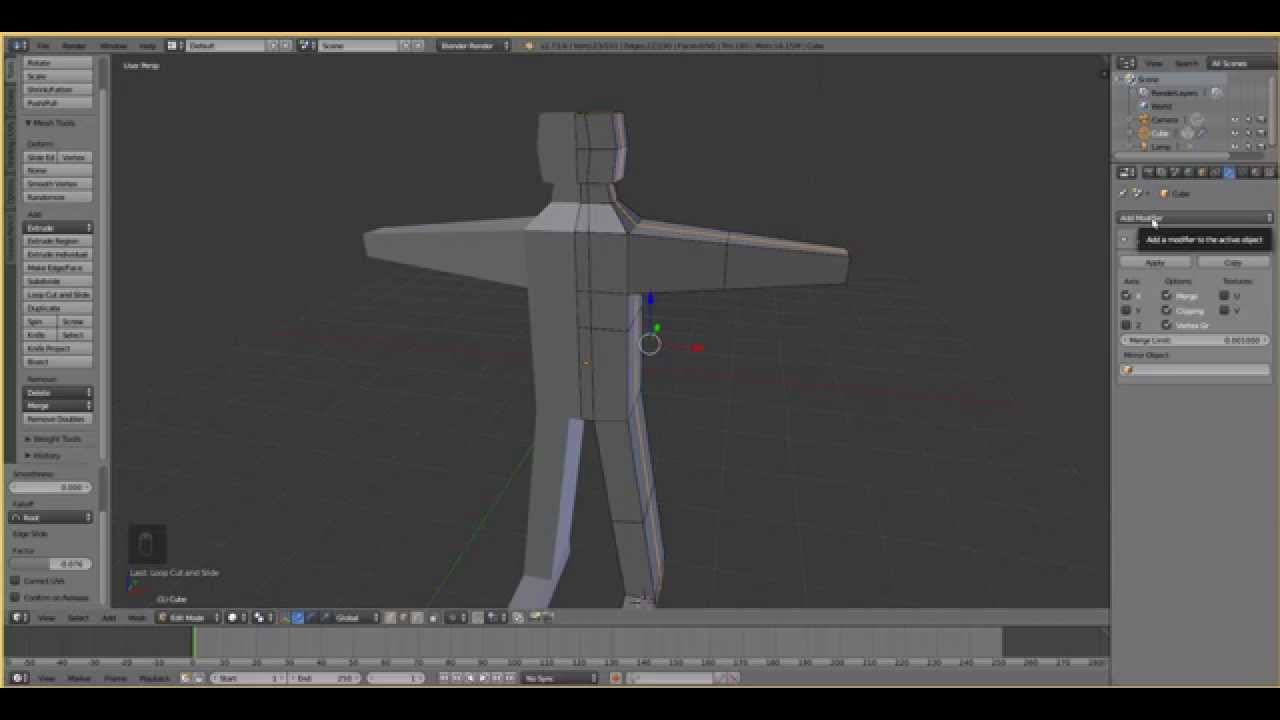
Task: Toggle the Clipping option checkbox
Action: point(1166,310)
